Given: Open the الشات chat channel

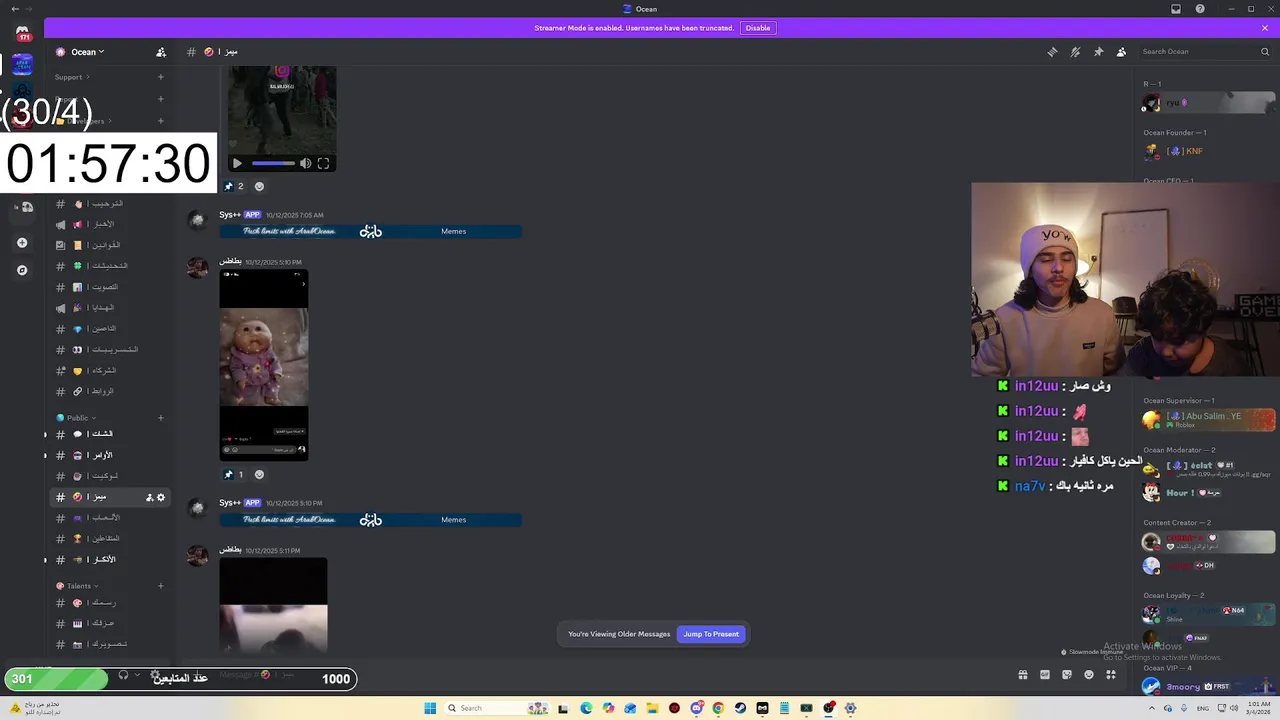Looking at the screenshot, I should [110, 434].
